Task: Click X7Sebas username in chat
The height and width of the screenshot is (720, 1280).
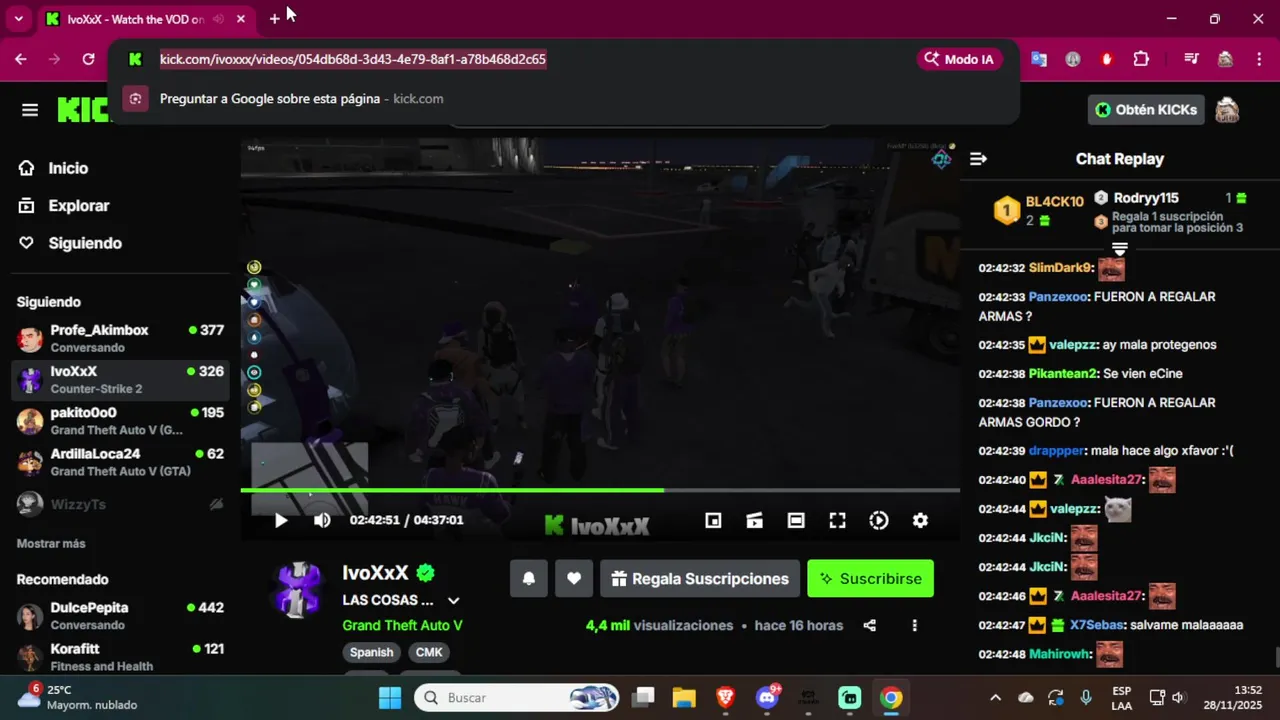Action: click(1096, 625)
